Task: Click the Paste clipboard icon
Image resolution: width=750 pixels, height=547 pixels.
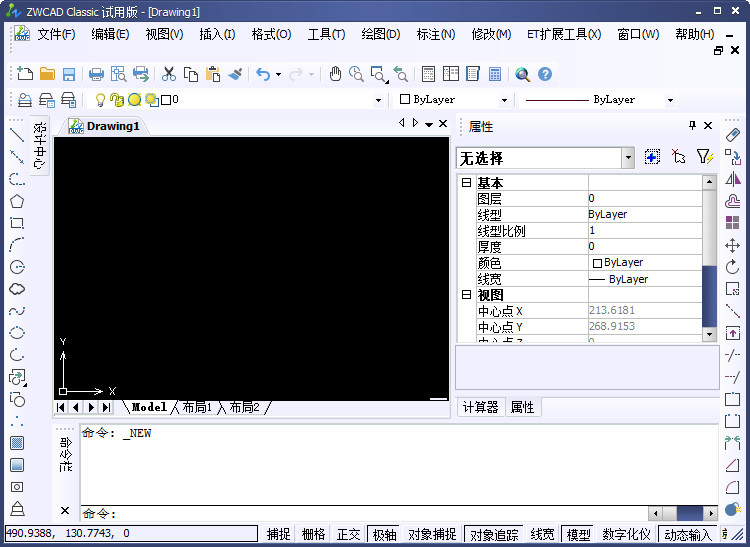Action: [x=213, y=74]
